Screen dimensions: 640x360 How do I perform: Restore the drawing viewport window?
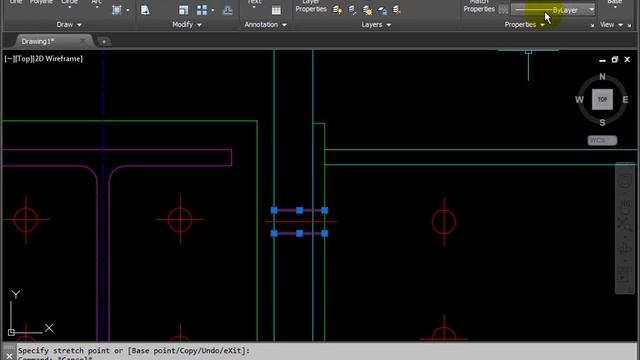615,60
